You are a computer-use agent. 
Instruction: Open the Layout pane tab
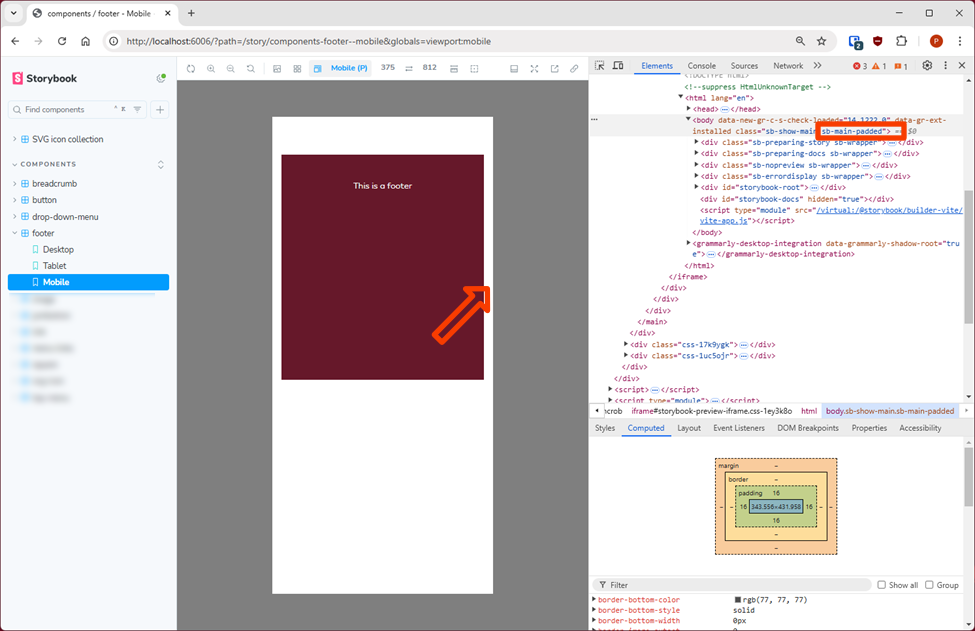(x=688, y=428)
